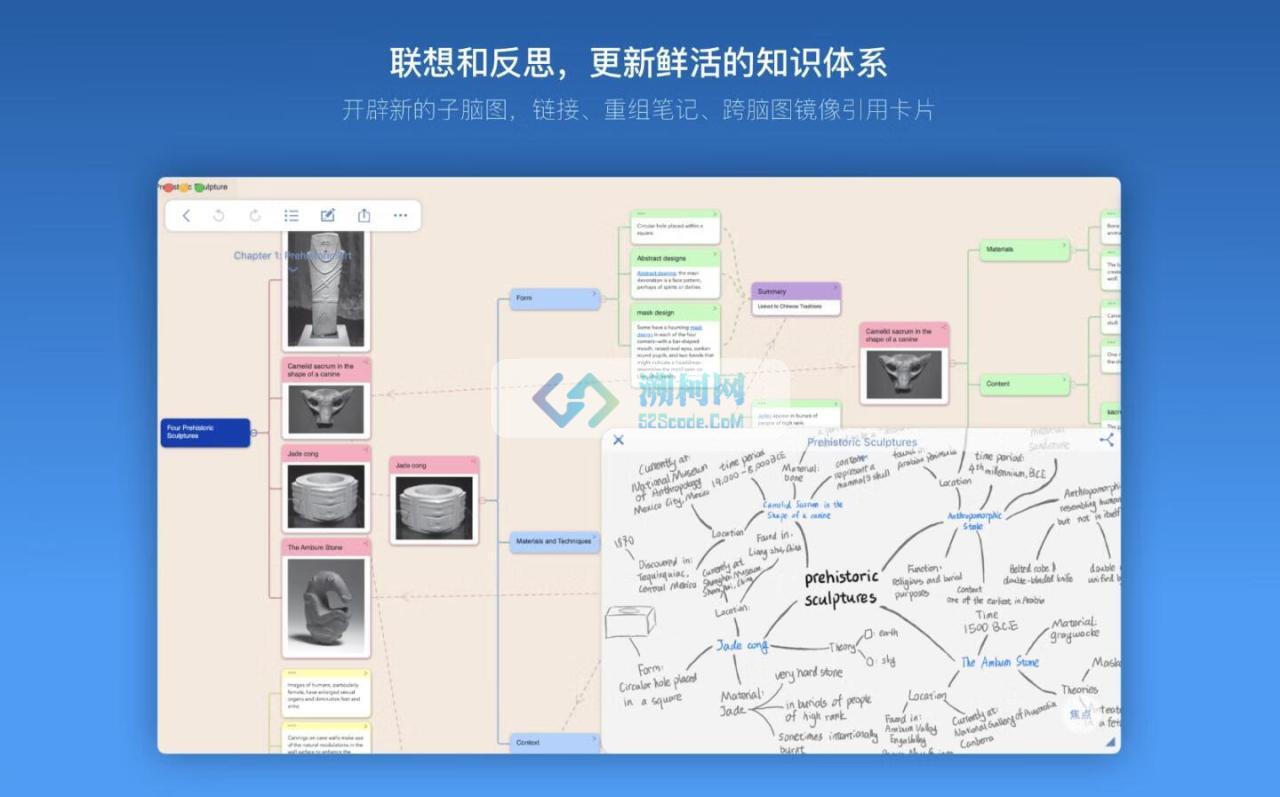This screenshot has height=797, width=1280.
Task: Close the Prehistoric Sculptures sketch panel
Action: click(x=618, y=440)
